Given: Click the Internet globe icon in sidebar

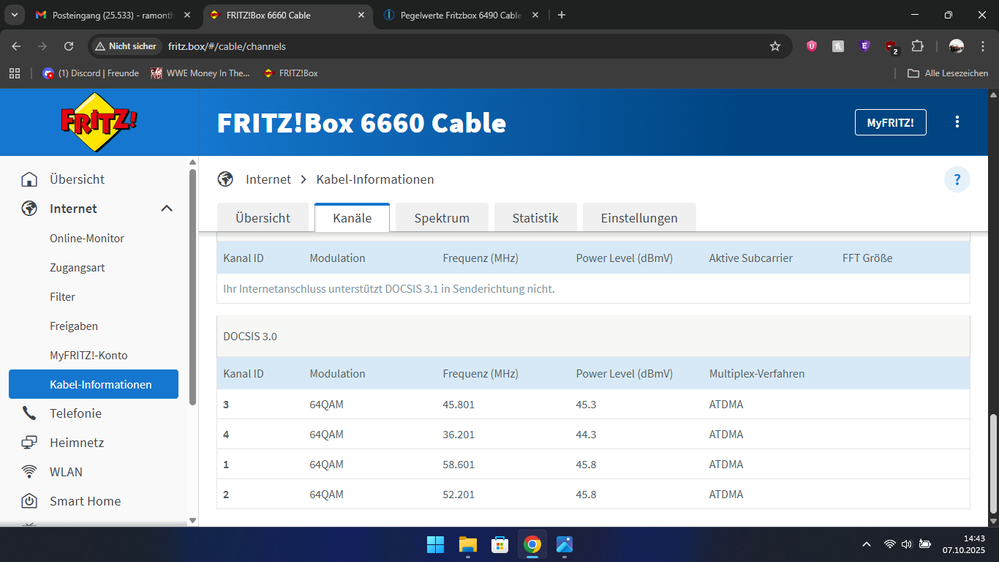Looking at the screenshot, I should point(29,208).
